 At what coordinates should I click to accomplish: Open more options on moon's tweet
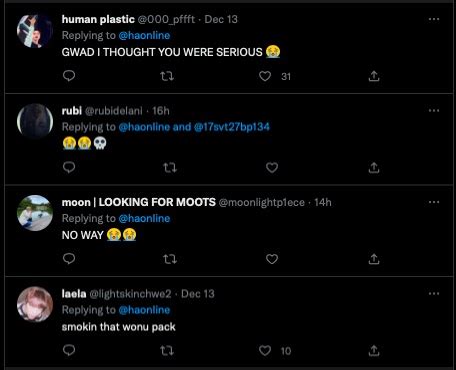click(x=434, y=202)
